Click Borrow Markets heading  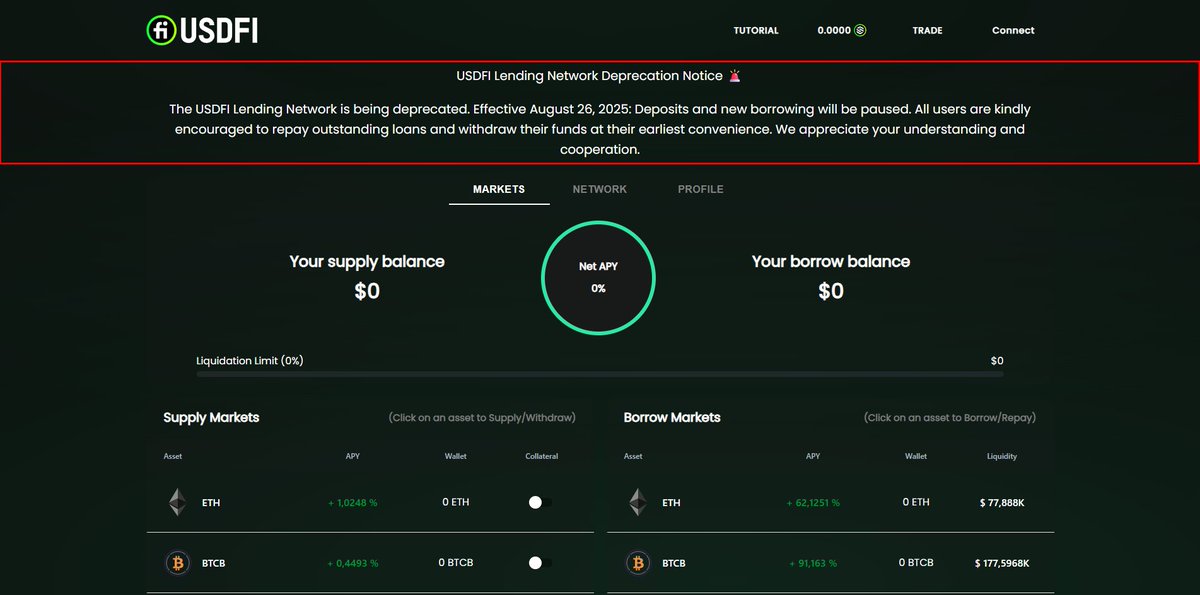pos(672,417)
